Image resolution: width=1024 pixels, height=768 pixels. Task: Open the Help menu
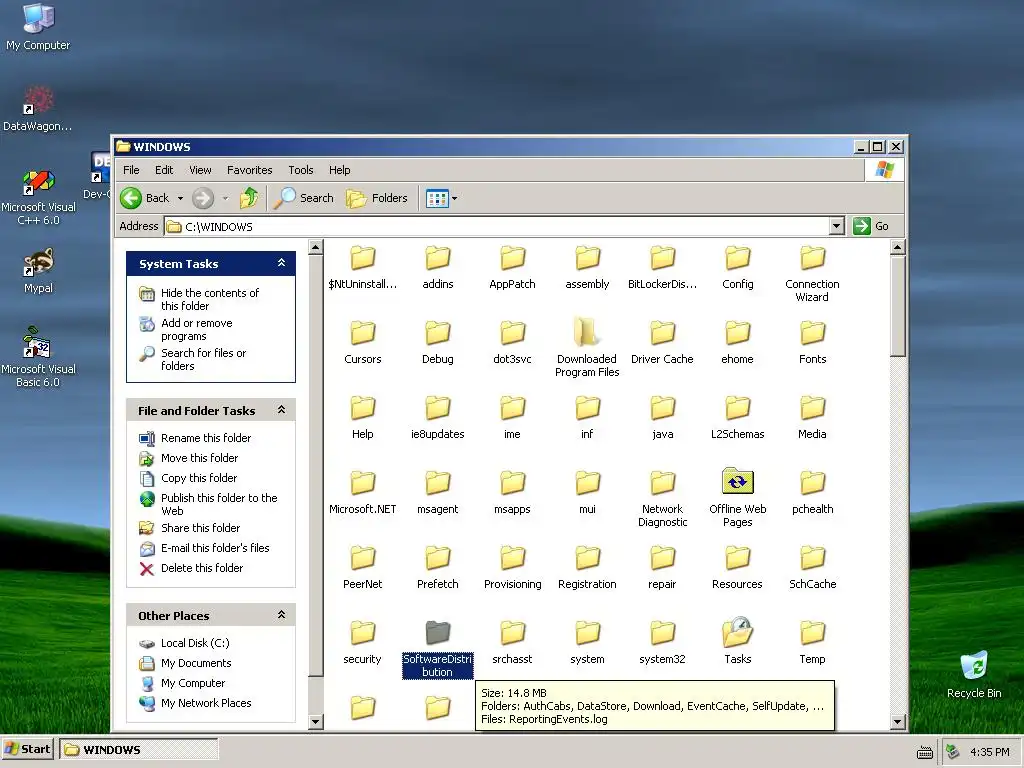pos(339,170)
